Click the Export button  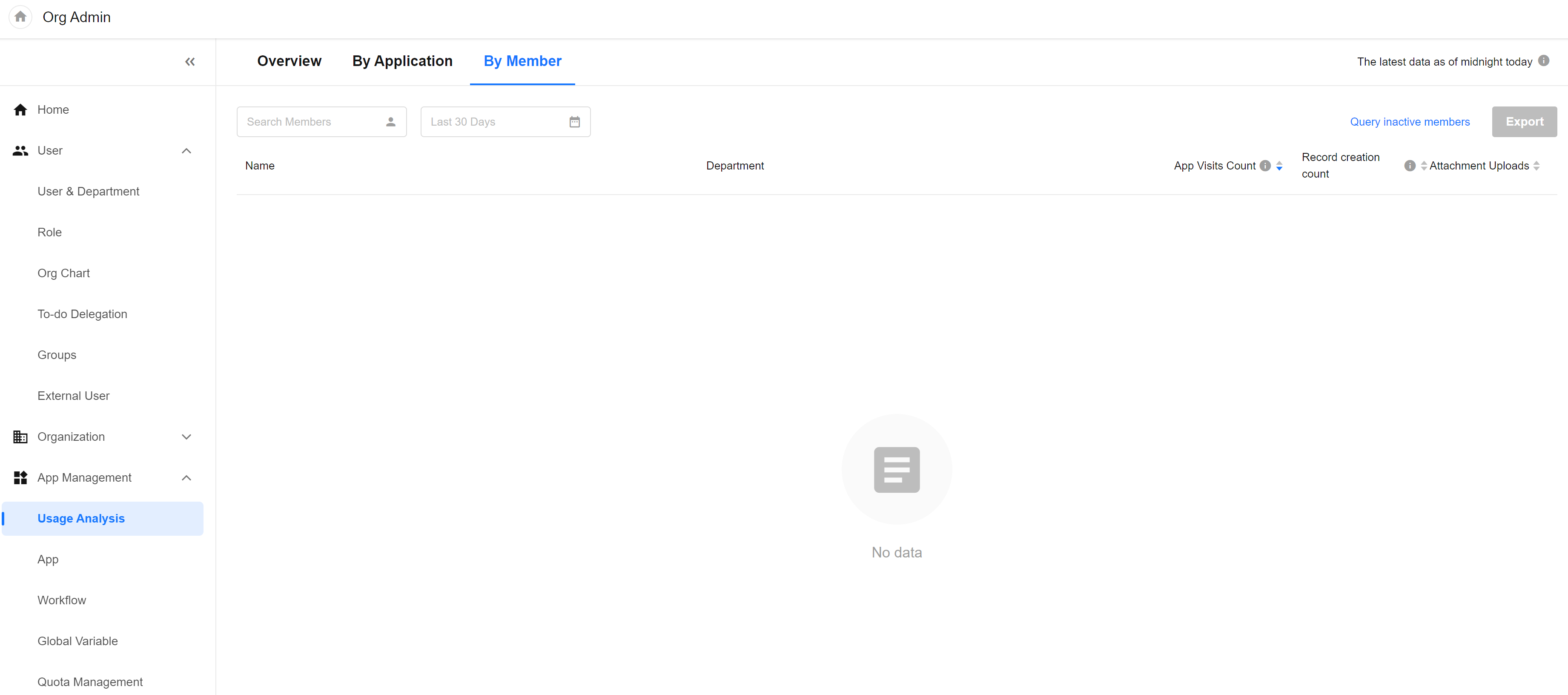(1524, 122)
